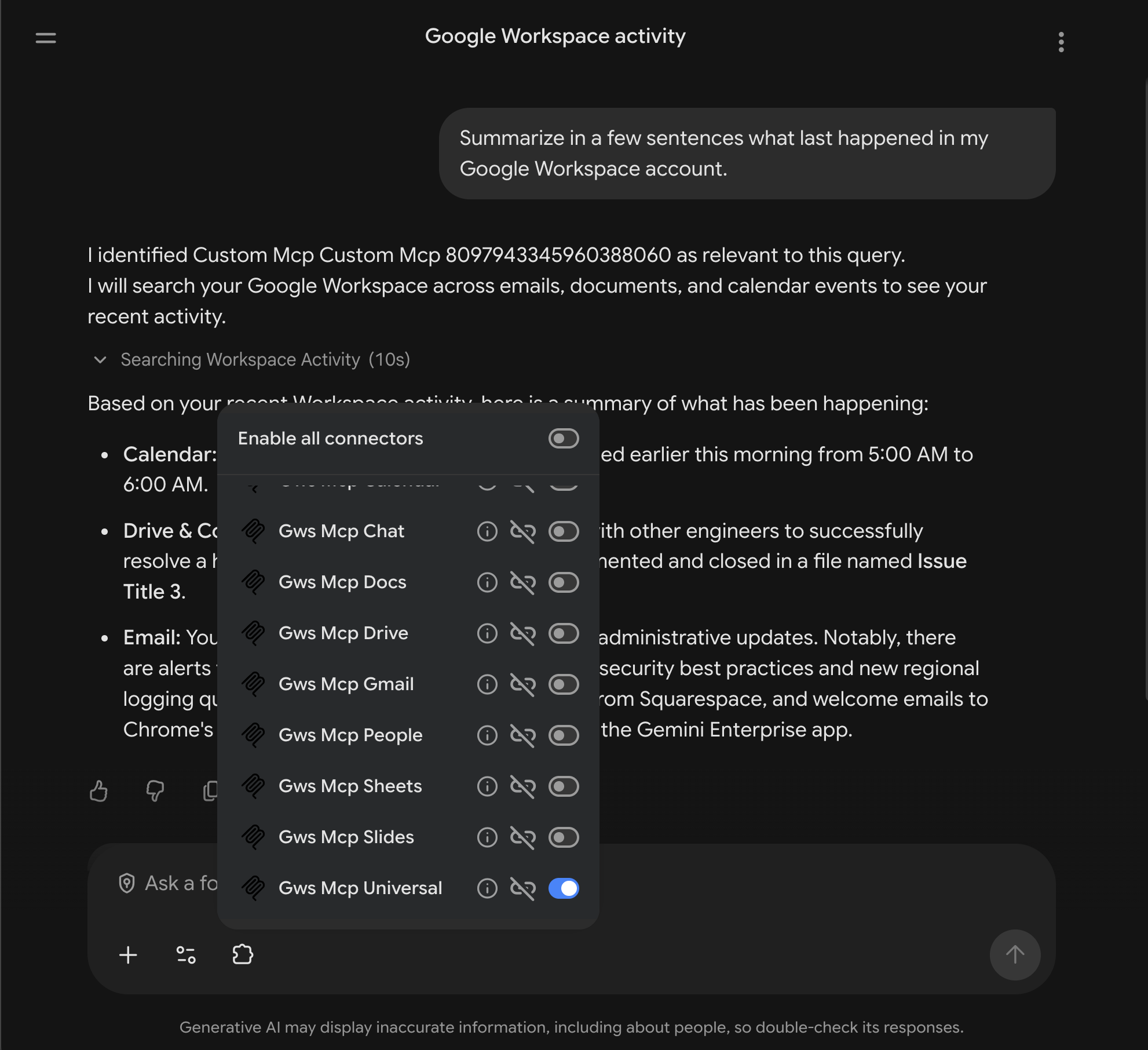Show info for Gws Mcp Chat
Image resolution: width=1148 pixels, height=1050 pixels.
pos(487,531)
